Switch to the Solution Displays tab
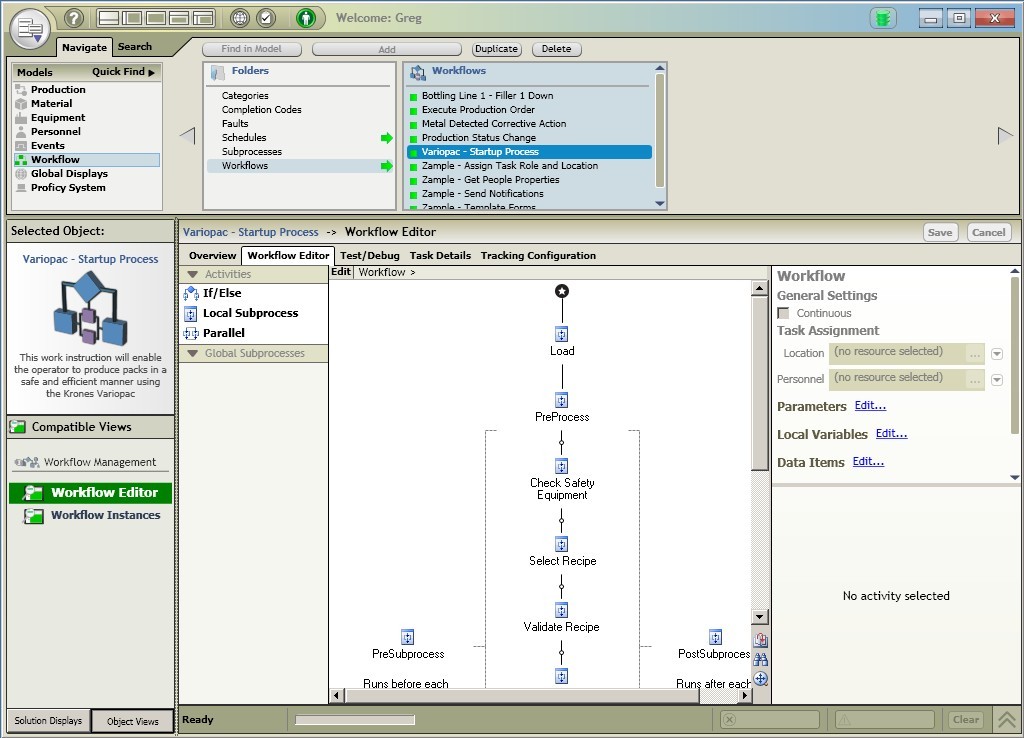This screenshot has height=738, width=1024. pos(48,720)
